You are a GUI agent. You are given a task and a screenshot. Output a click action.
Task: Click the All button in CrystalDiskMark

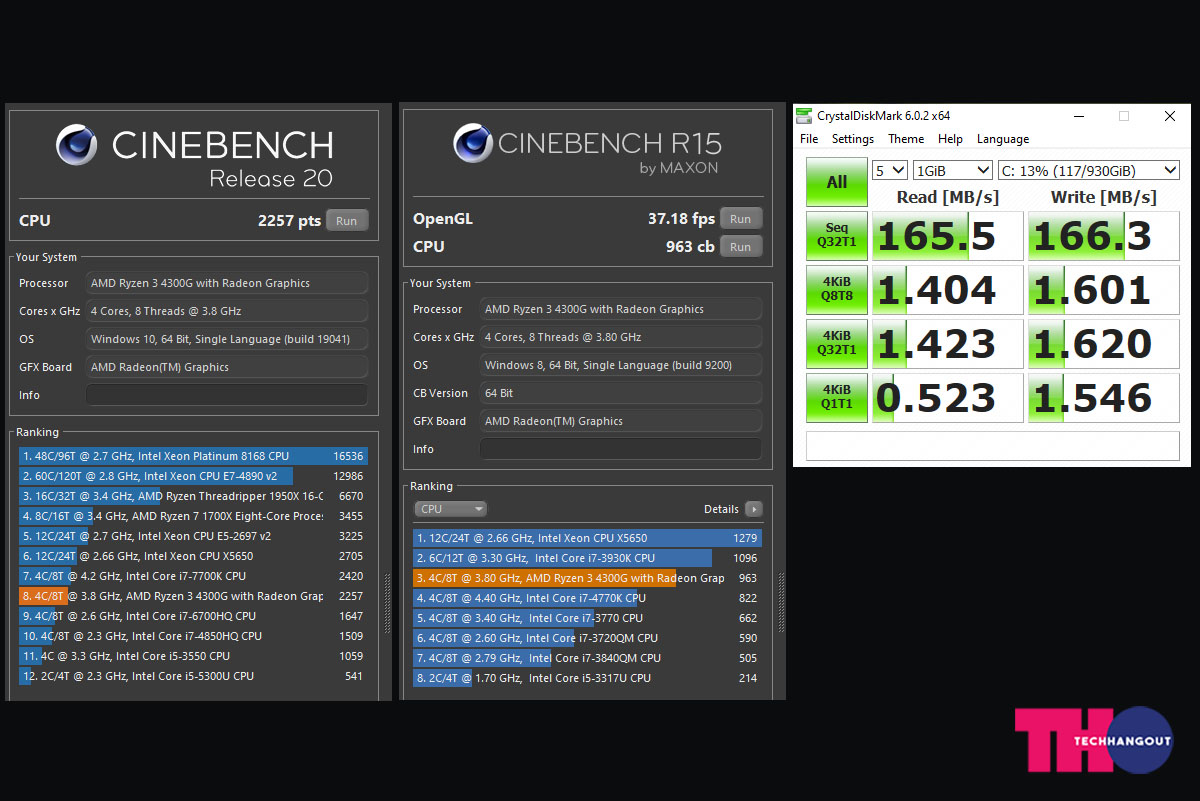pyautogui.click(x=837, y=182)
